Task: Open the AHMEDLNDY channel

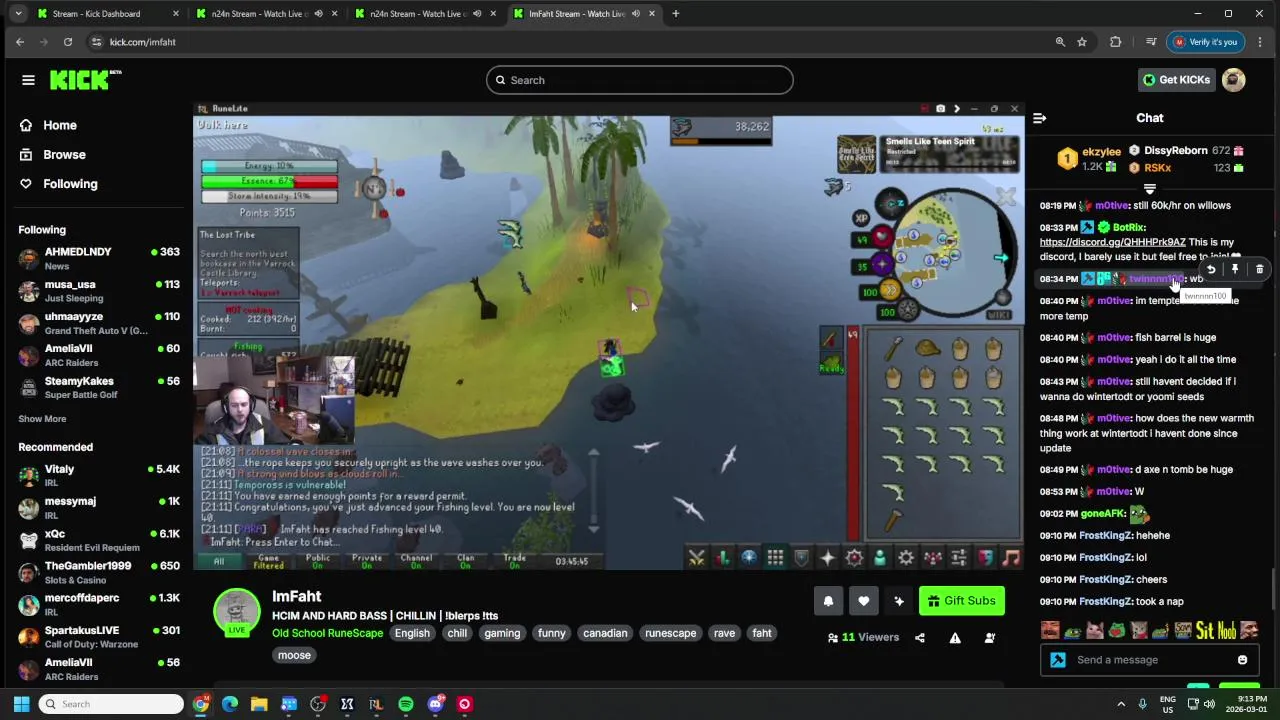Action: pyautogui.click(x=98, y=258)
